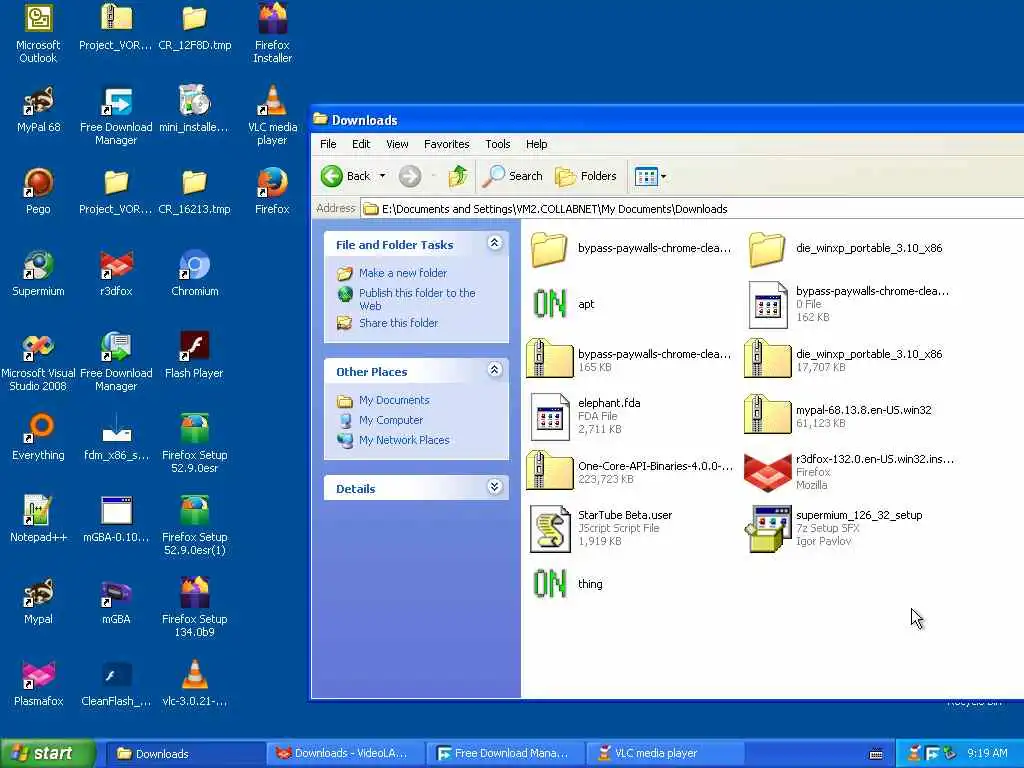Click the Up folder toolbar icon
Viewport: 1024px width, 768px height.
point(458,176)
